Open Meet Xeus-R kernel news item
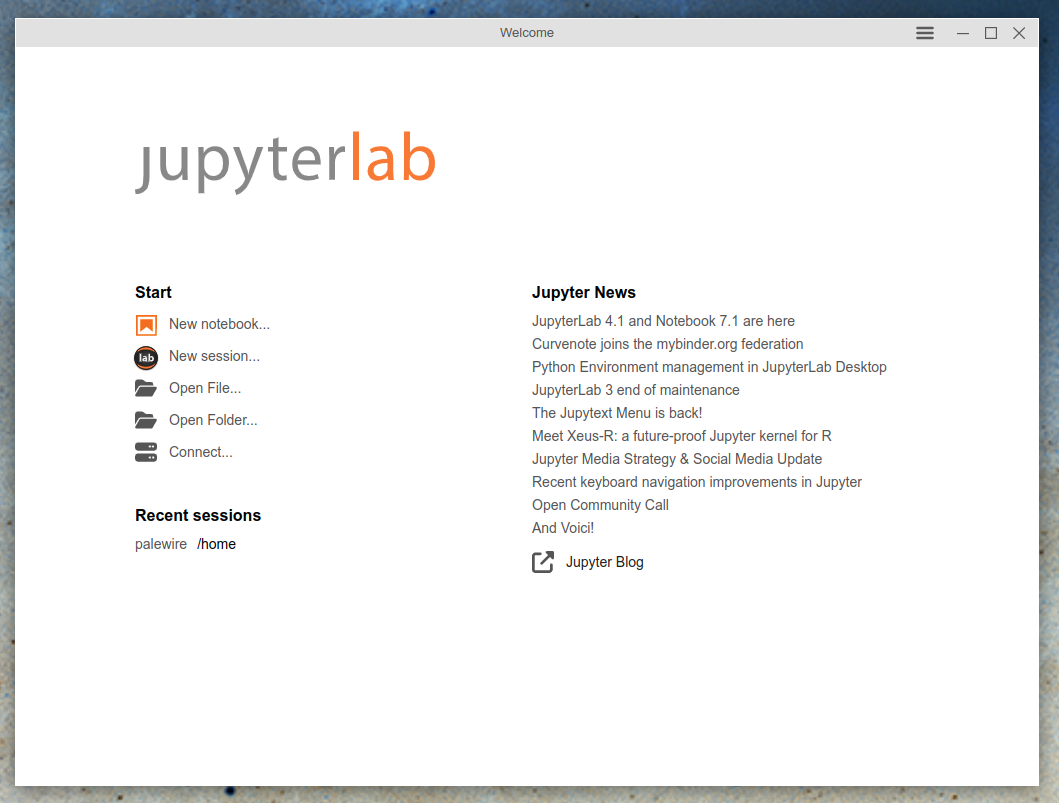The width and height of the screenshot is (1059, 803). [x=681, y=436]
